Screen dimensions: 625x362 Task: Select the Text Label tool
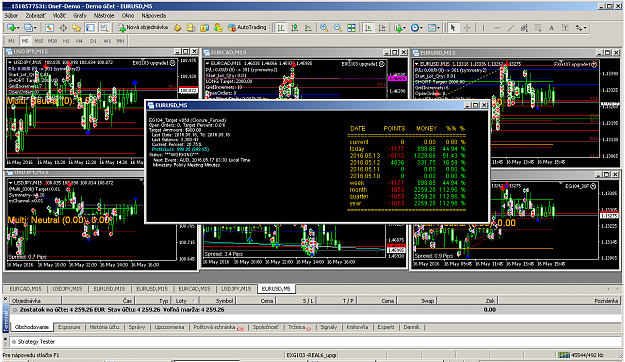[x=565, y=28]
